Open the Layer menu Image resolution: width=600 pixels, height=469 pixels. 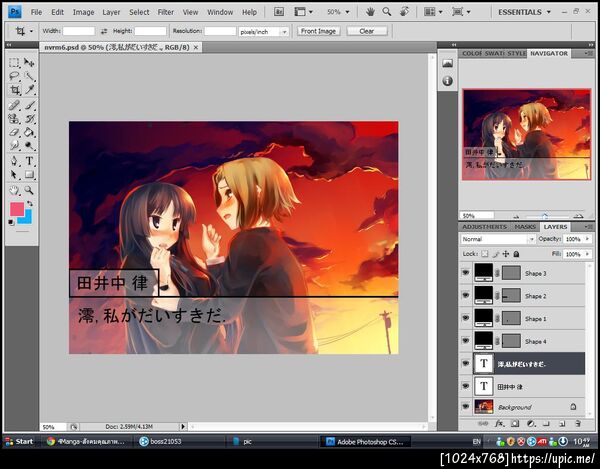point(111,12)
